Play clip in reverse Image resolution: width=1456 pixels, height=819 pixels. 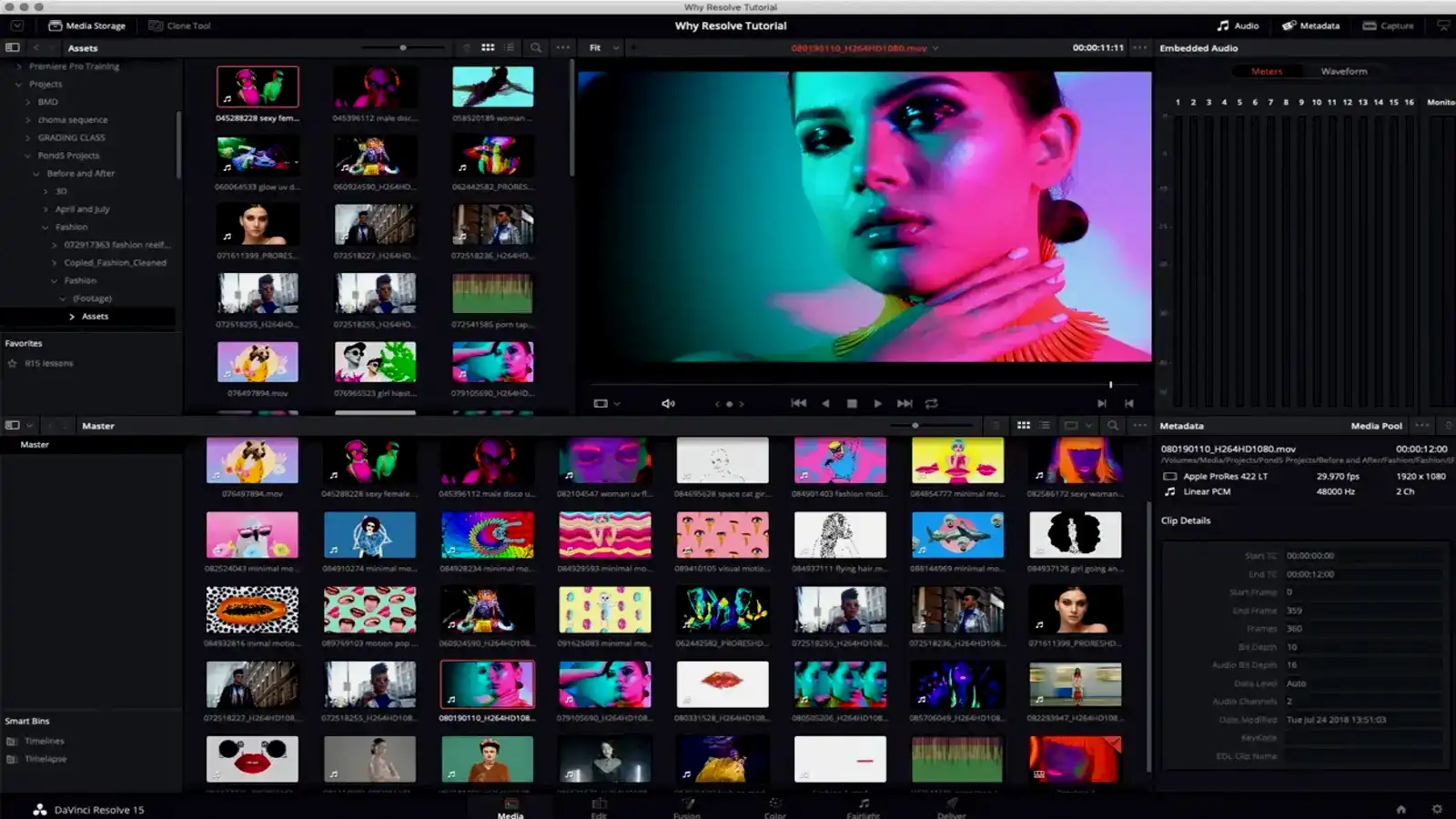pyautogui.click(x=825, y=403)
